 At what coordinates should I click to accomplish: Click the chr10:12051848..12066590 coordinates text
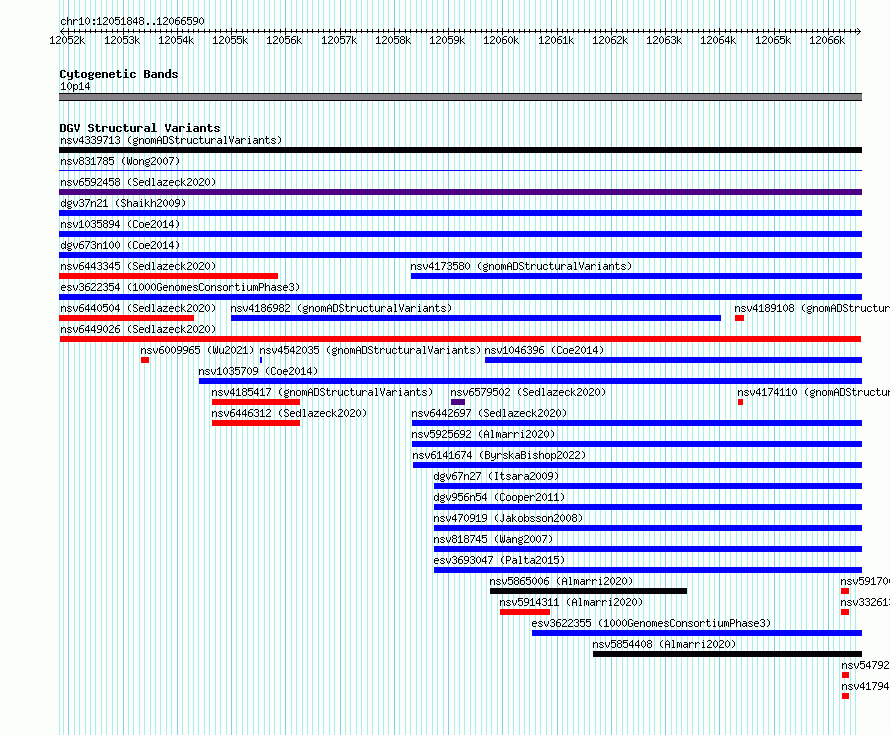coord(132,21)
